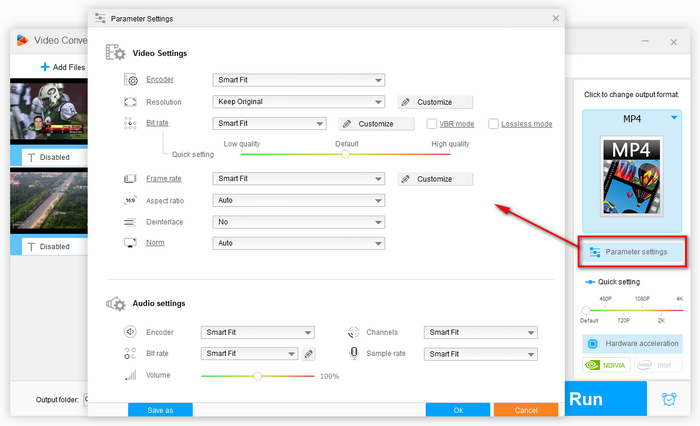
Task: Open the audio Bit rate dropdown
Action: click(x=249, y=354)
